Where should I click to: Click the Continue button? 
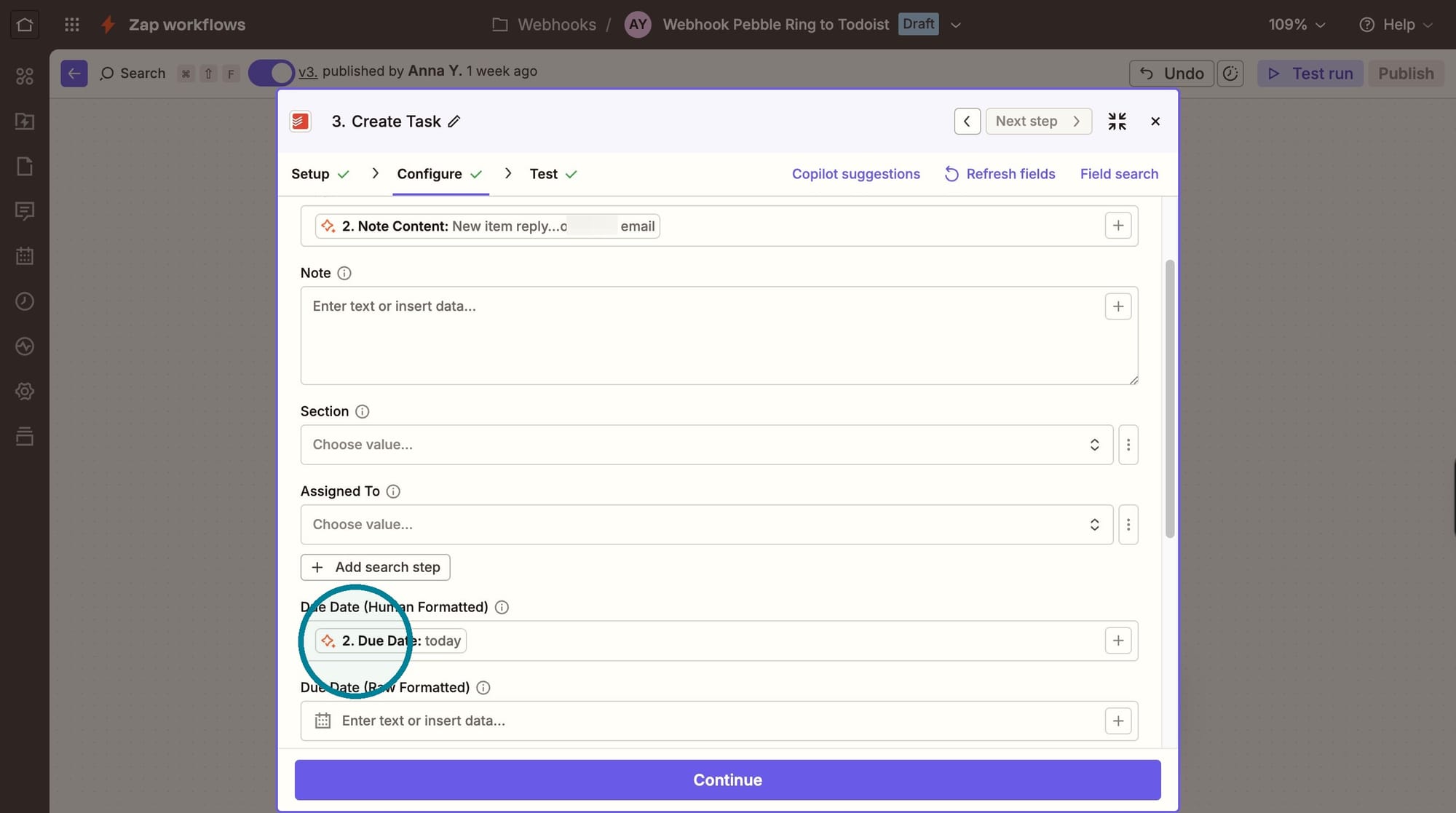point(727,780)
